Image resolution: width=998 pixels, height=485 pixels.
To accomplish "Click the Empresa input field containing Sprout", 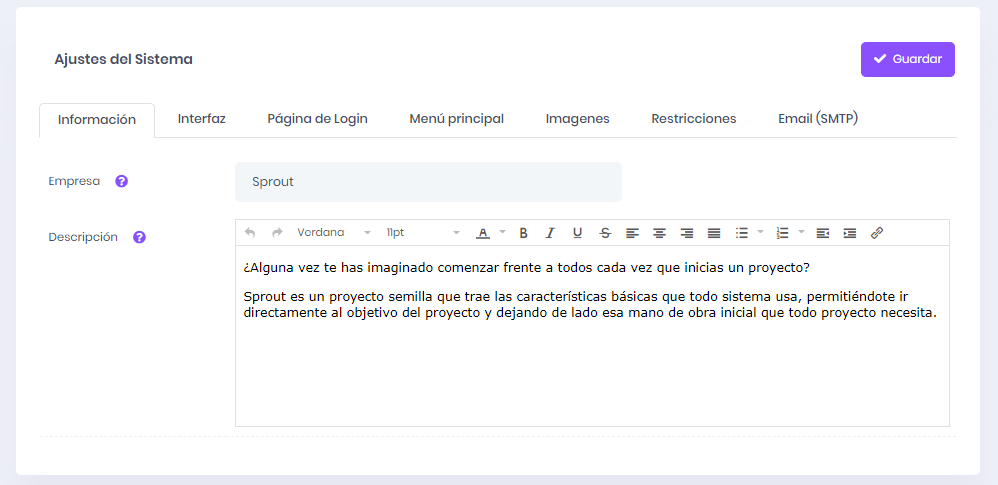I will (428, 182).
